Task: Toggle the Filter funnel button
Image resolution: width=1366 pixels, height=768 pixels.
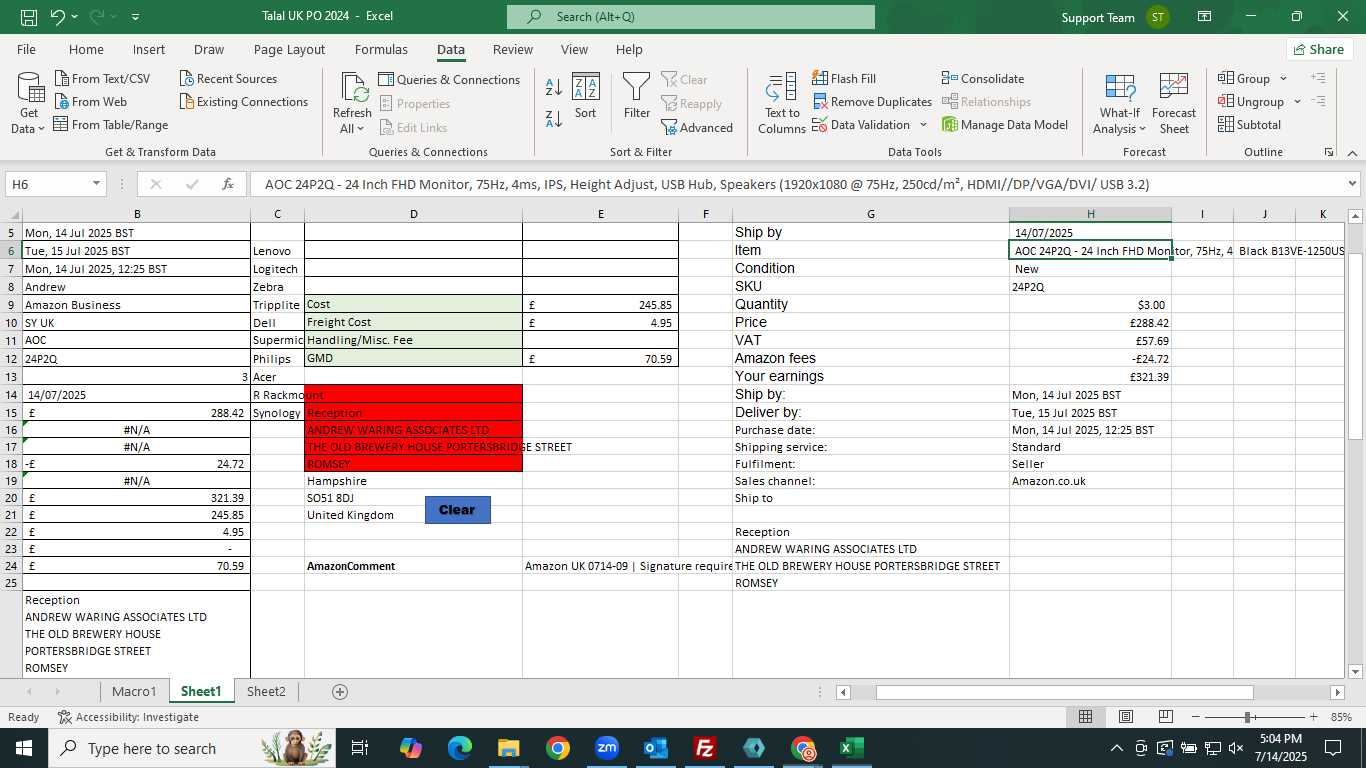Action: click(637, 97)
